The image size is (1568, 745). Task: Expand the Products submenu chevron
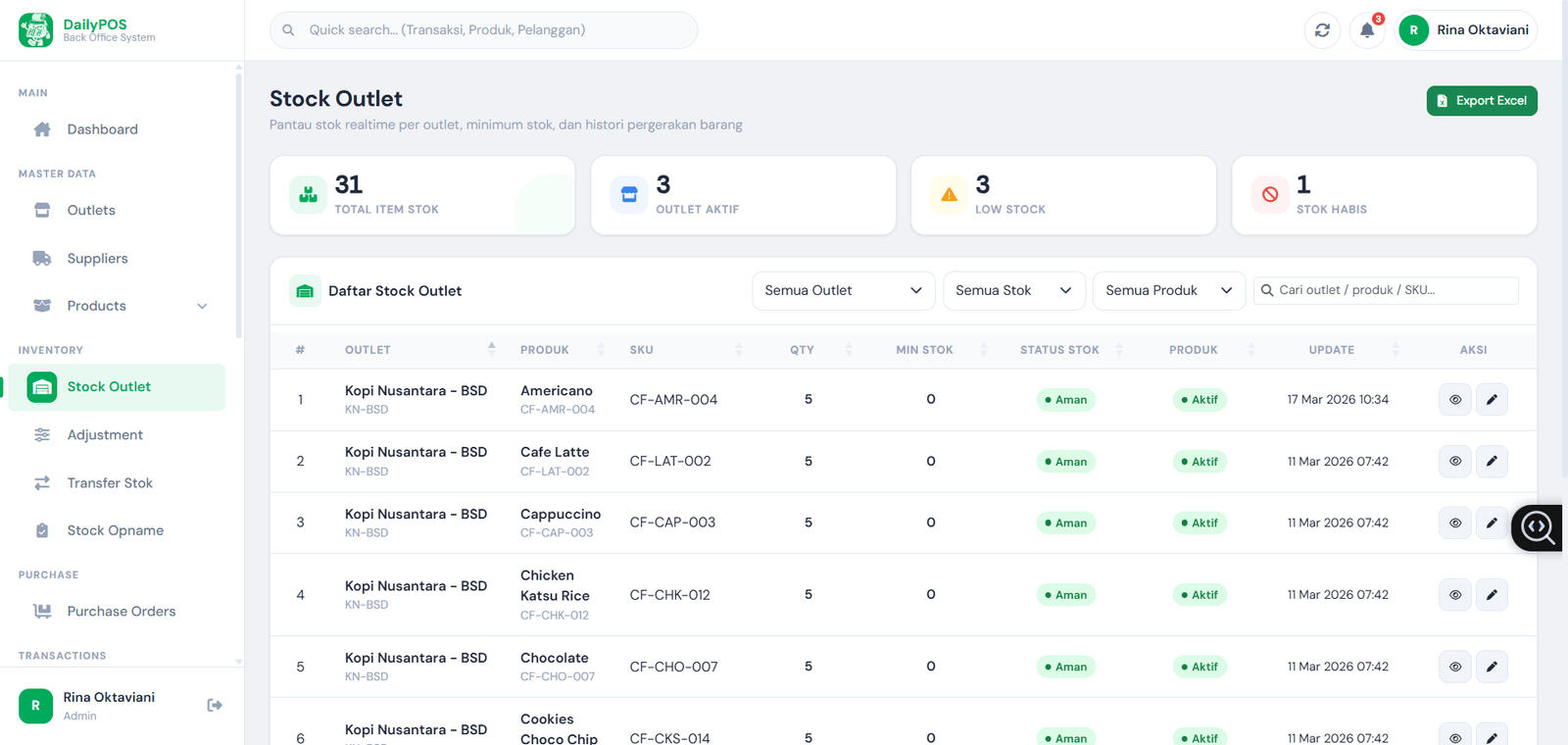[202, 306]
